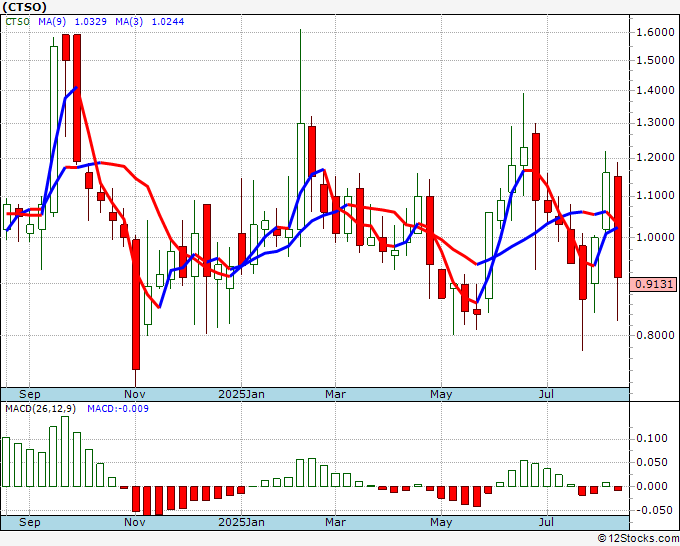This screenshot has height=546, width=680.
Task: Click the 1.1000 price axis label
Action: click(655, 195)
